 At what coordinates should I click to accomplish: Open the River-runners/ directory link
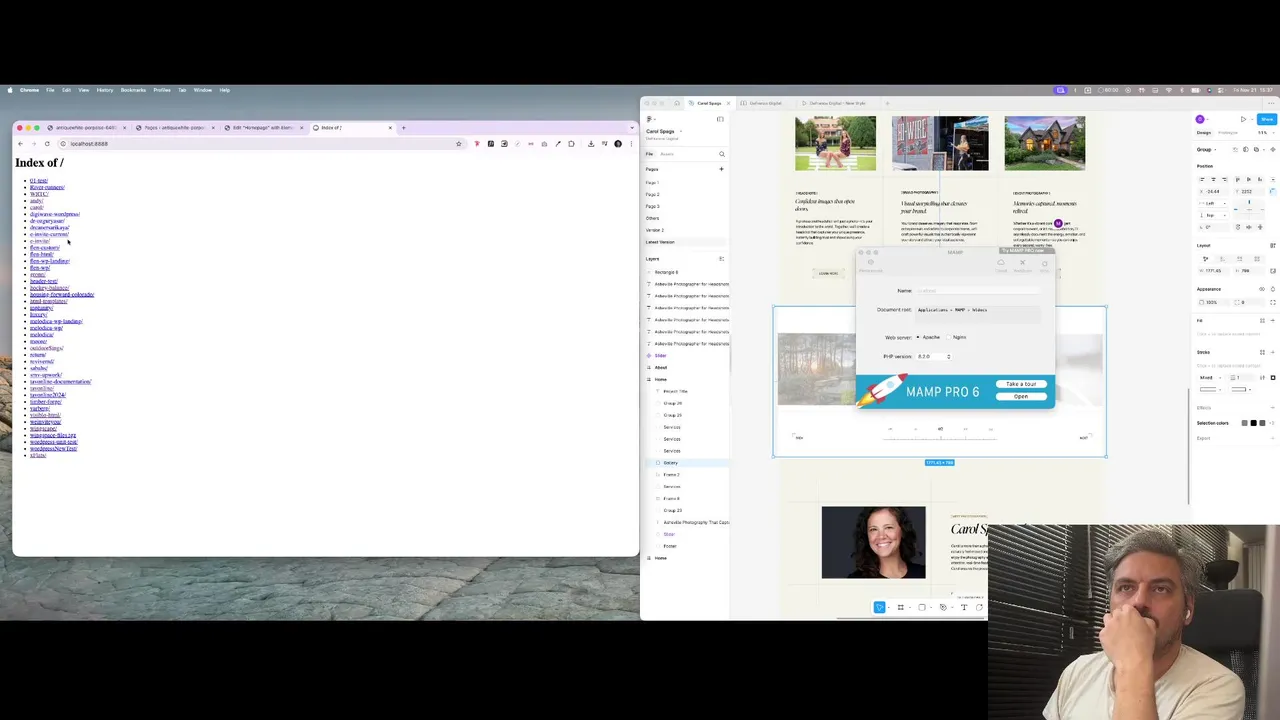[x=47, y=188]
